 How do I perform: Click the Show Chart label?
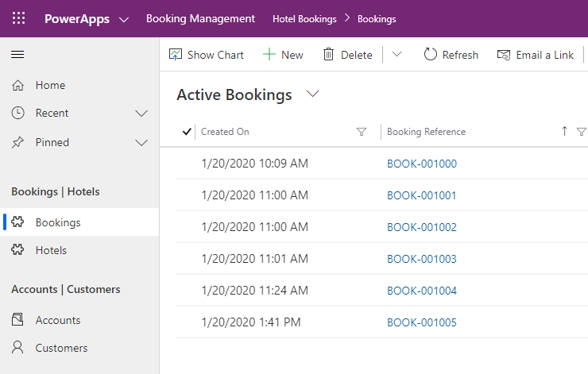(x=216, y=55)
